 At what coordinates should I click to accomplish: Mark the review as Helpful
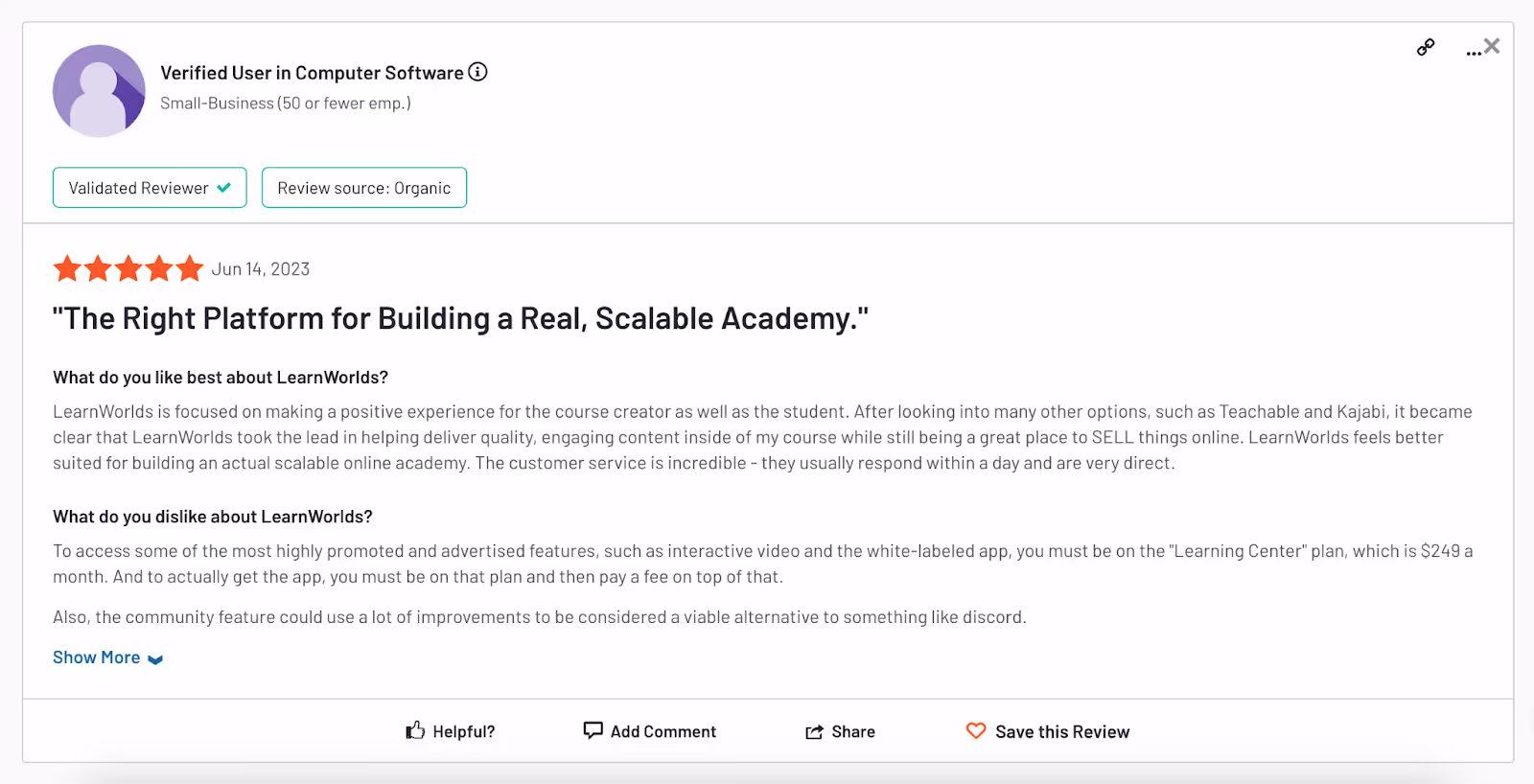tap(451, 731)
